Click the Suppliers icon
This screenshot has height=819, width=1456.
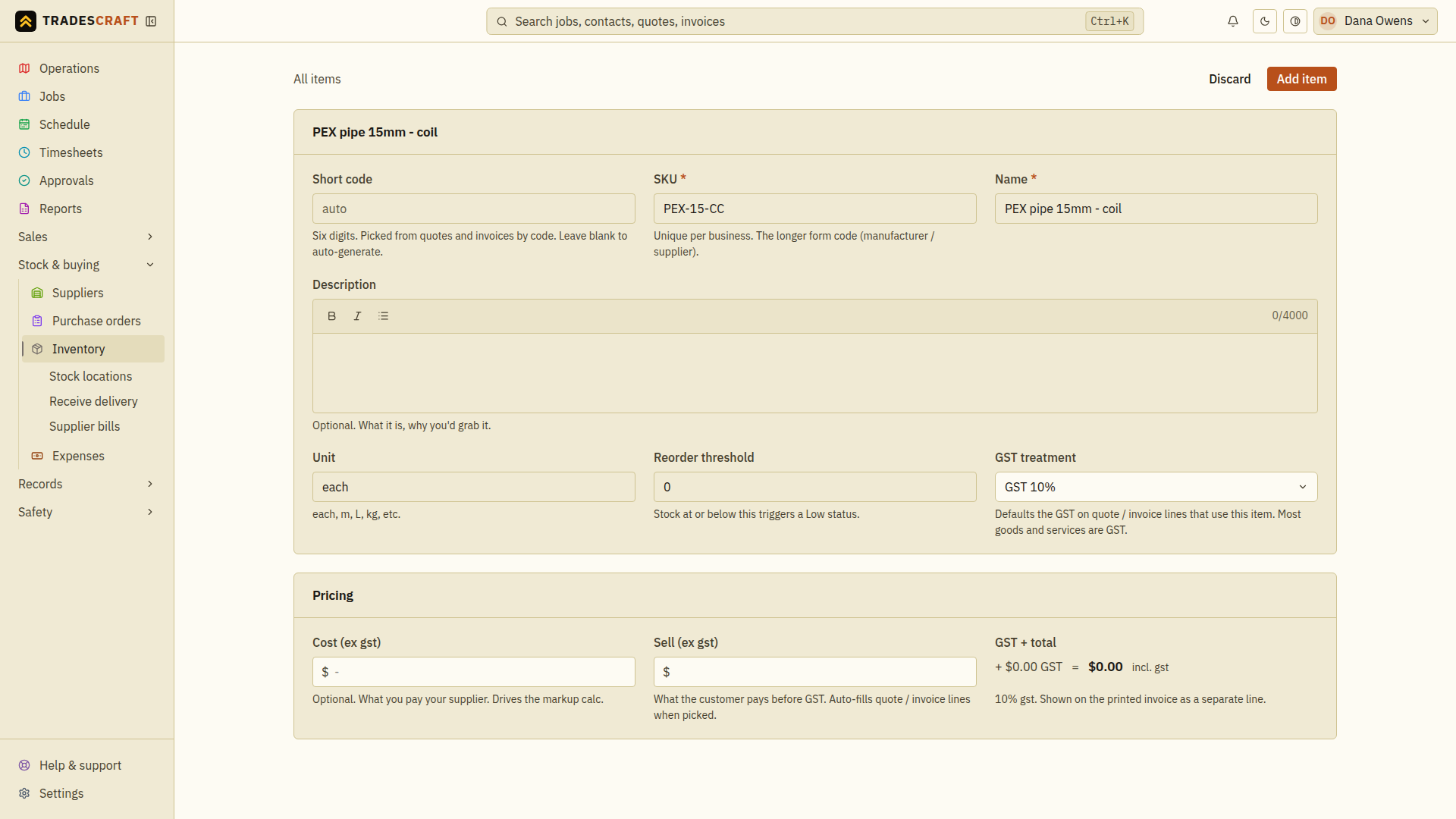point(37,293)
